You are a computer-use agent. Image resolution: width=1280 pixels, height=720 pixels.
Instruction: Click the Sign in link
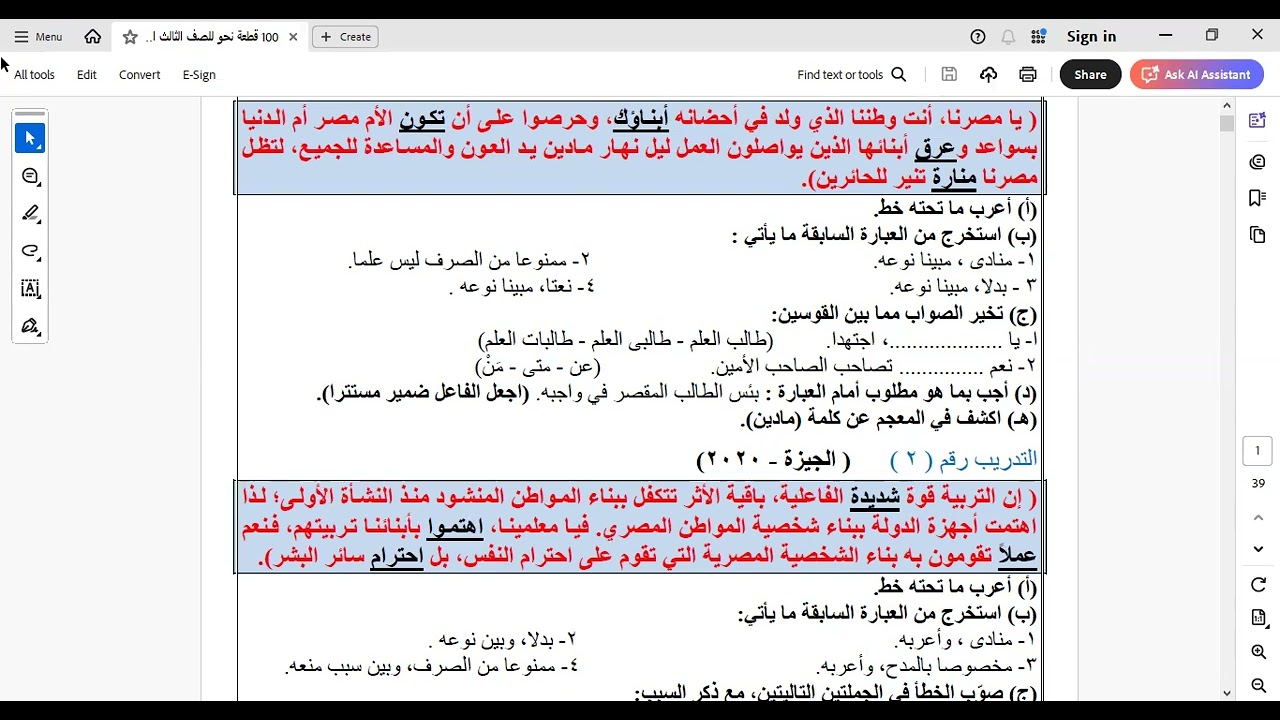coord(1091,37)
